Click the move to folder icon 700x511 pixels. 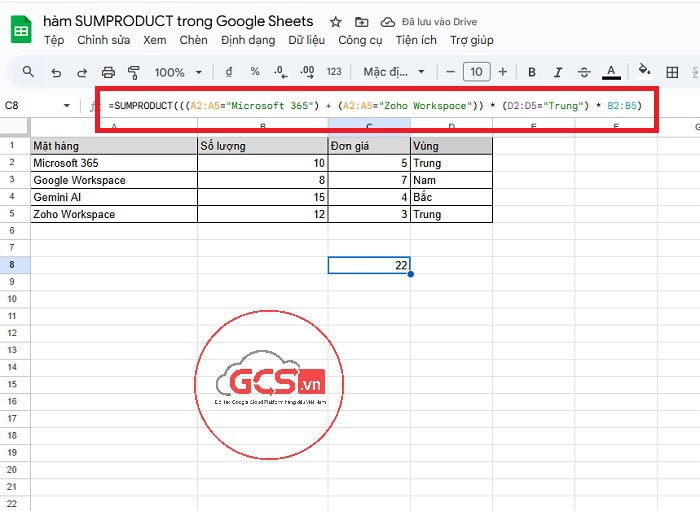361,21
